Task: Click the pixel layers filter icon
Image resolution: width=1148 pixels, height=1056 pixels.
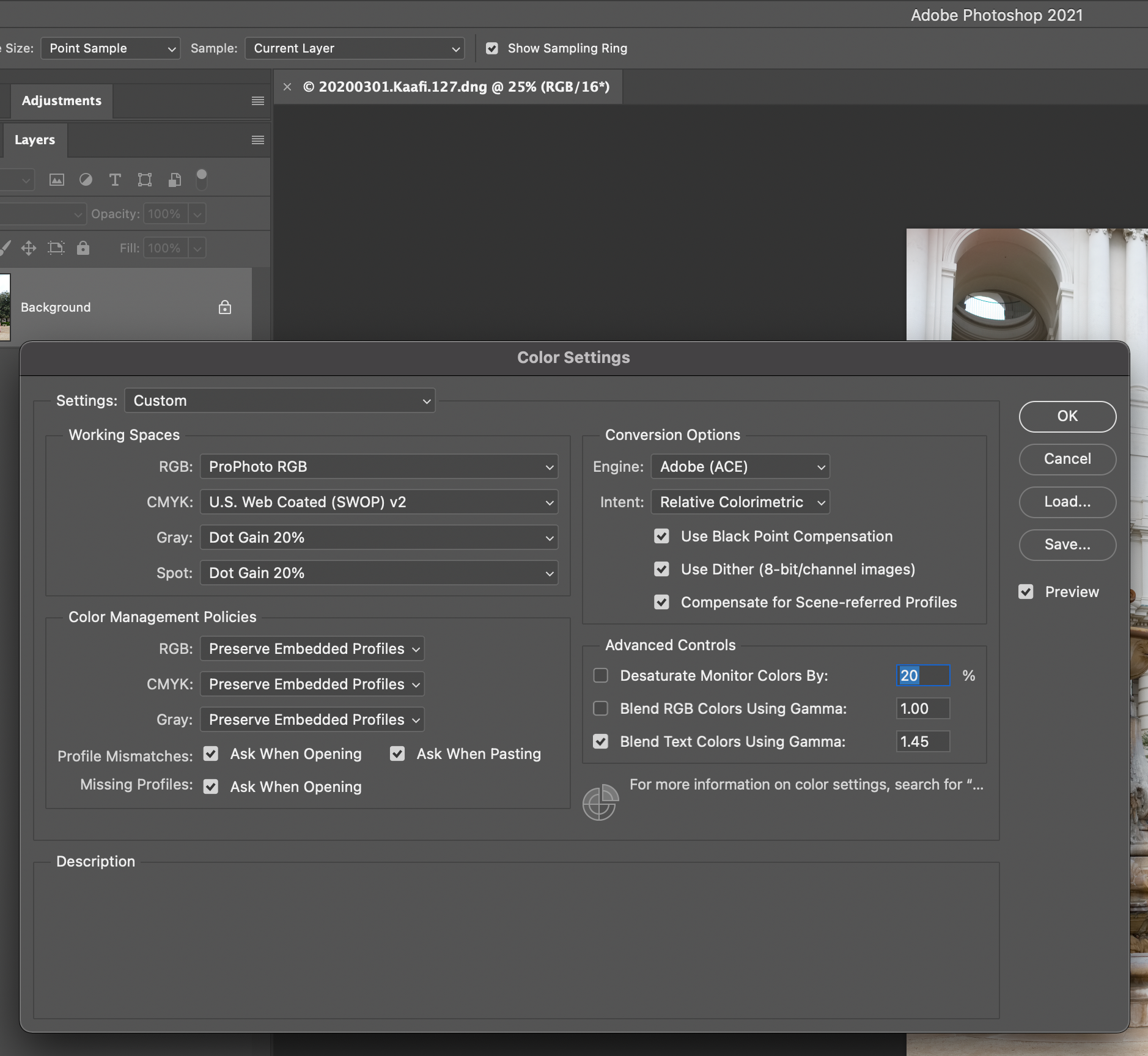Action: tap(57, 180)
